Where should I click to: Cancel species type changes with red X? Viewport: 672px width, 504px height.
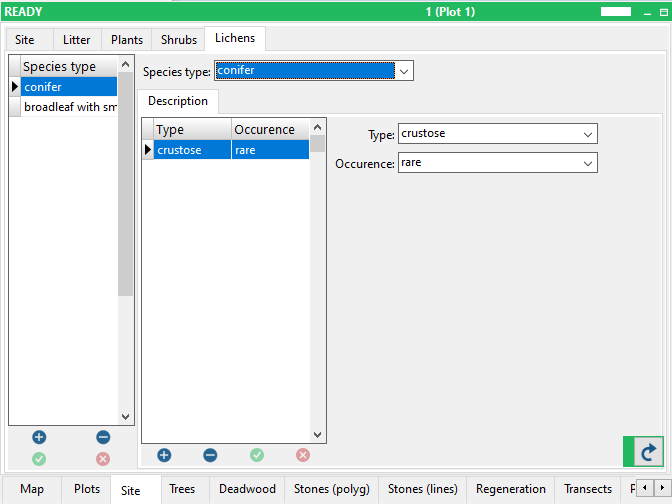[x=103, y=459]
